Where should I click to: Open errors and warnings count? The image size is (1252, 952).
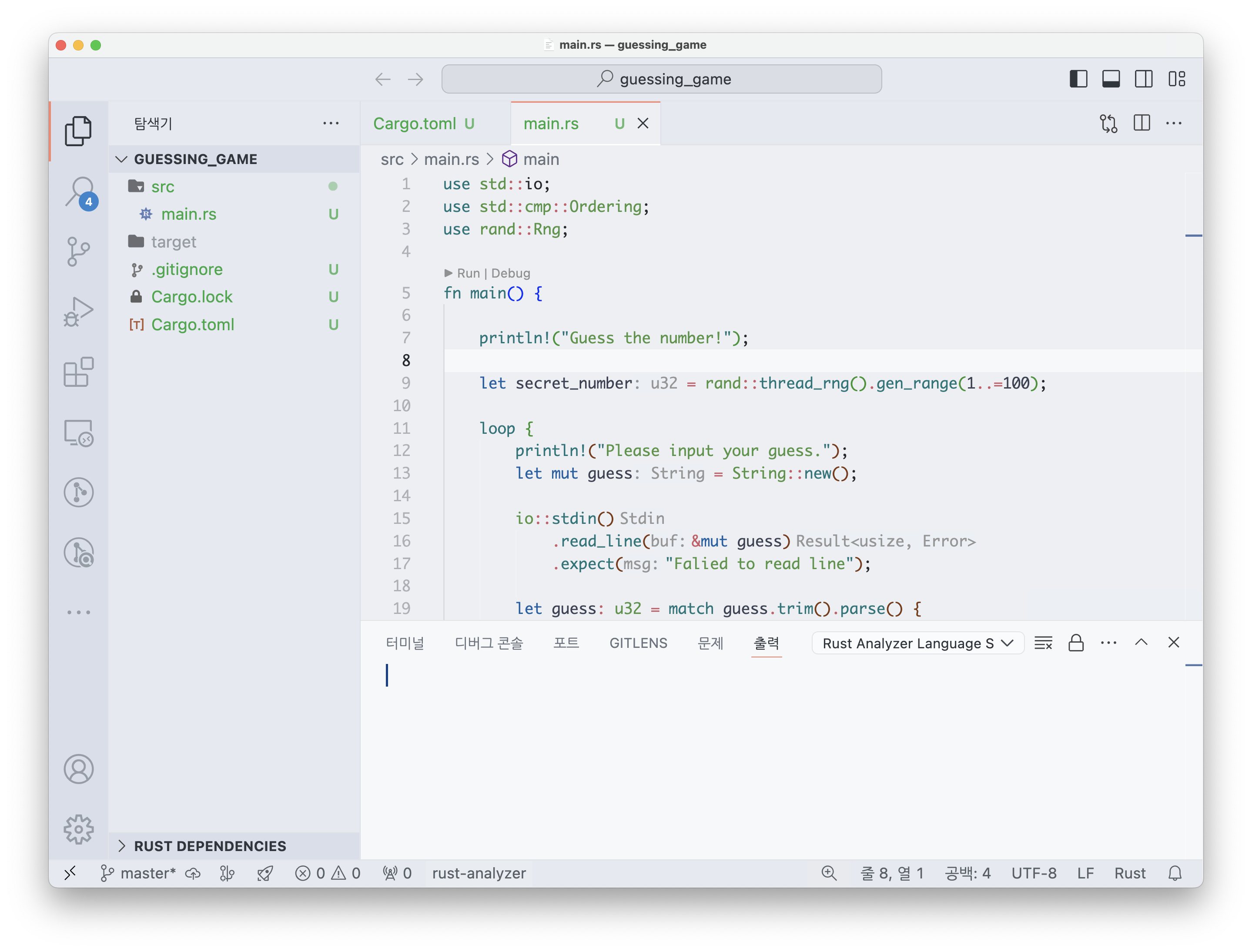point(328,873)
